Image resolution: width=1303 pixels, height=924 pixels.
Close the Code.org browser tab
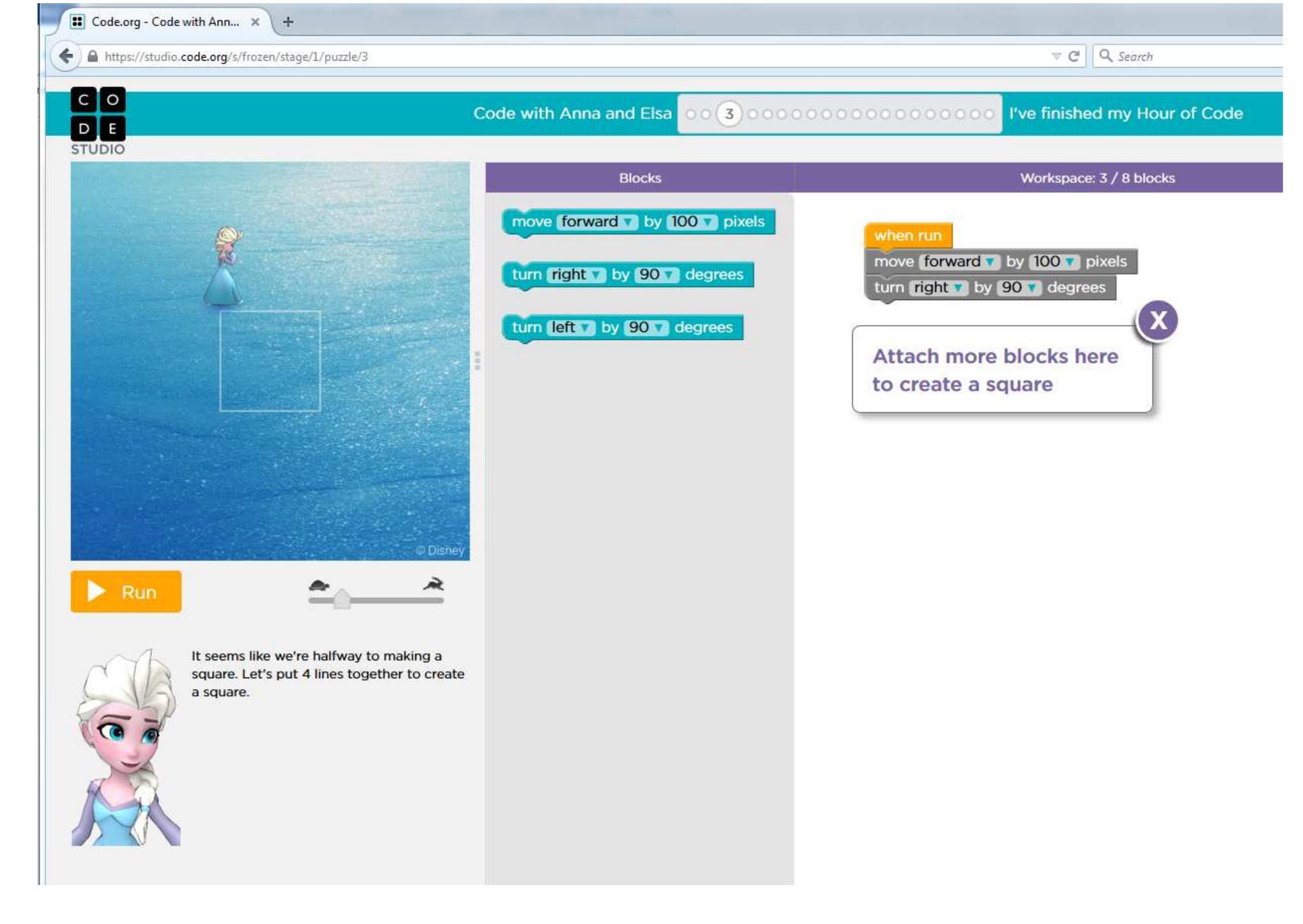(x=255, y=22)
